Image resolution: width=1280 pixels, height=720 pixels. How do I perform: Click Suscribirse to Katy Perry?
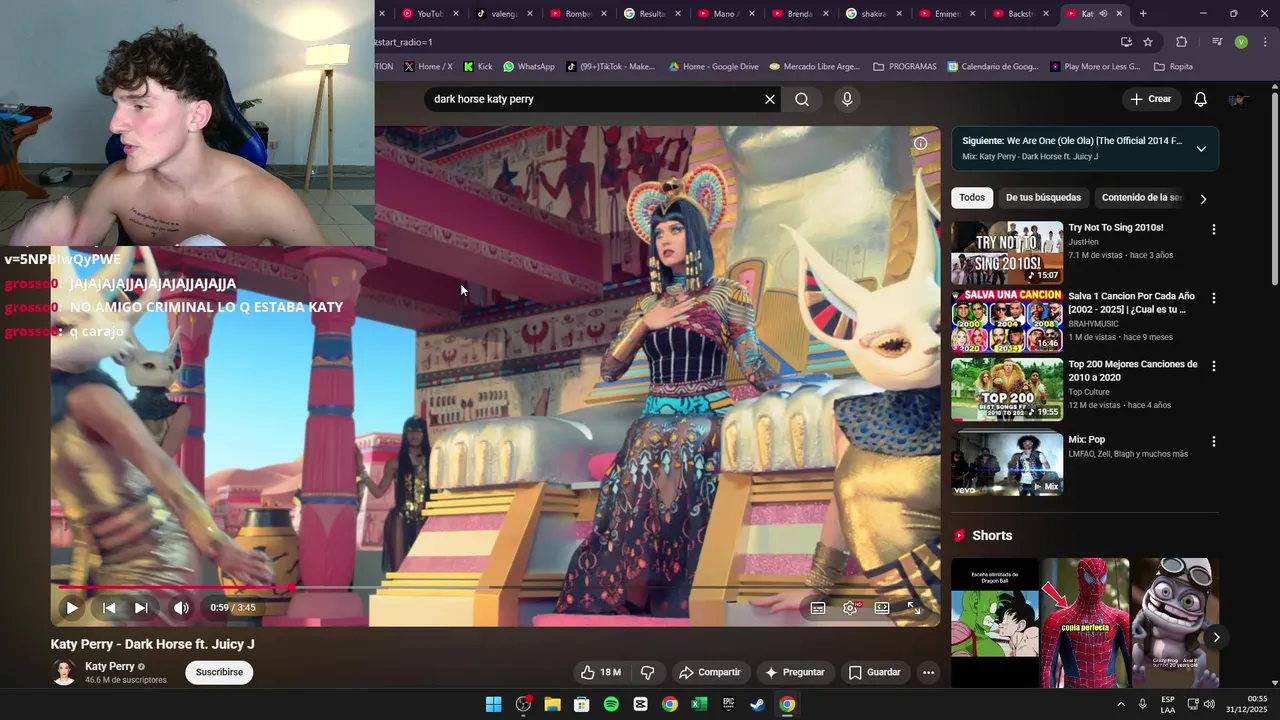(219, 672)
